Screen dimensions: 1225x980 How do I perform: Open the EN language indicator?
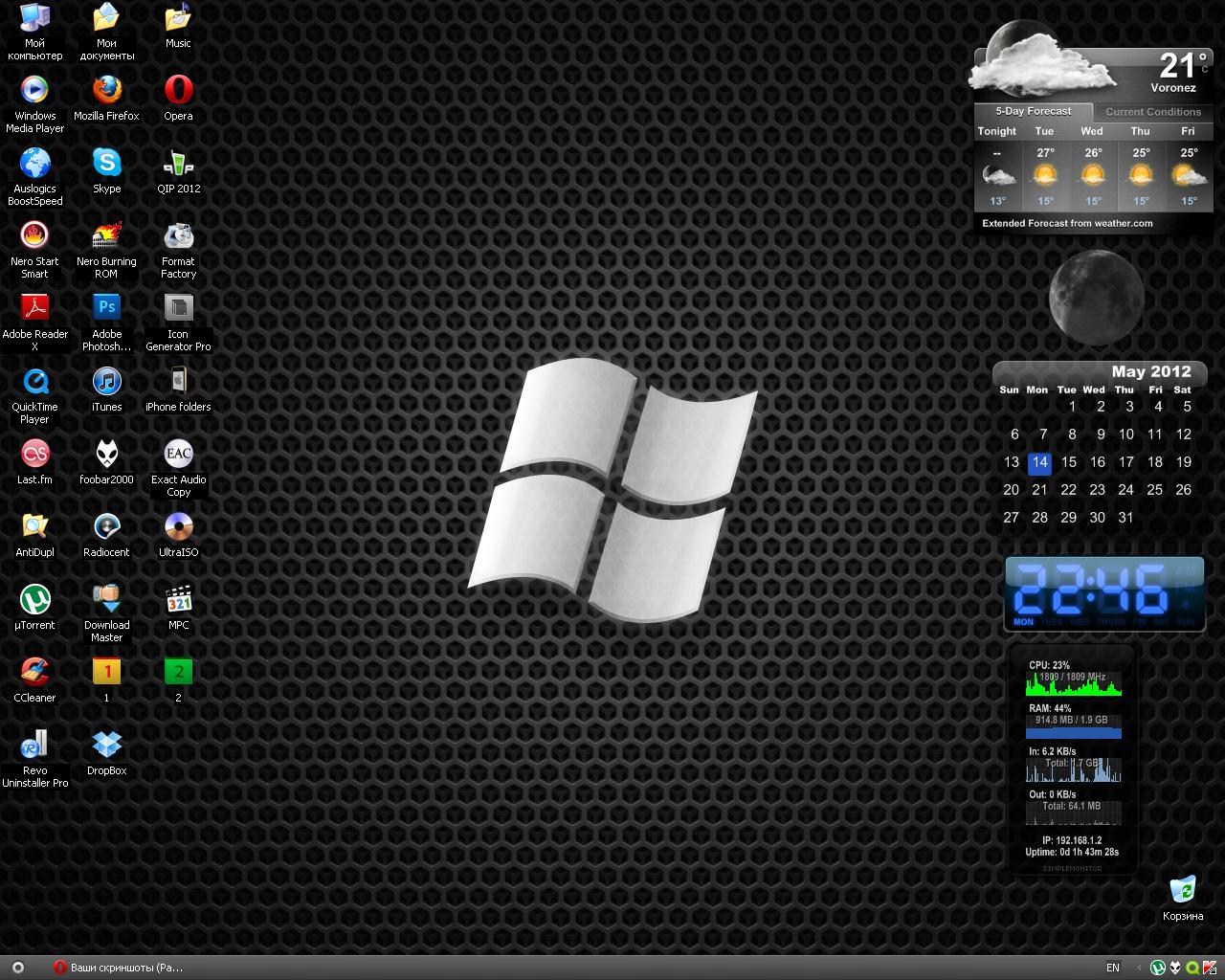click(1113, 968)
